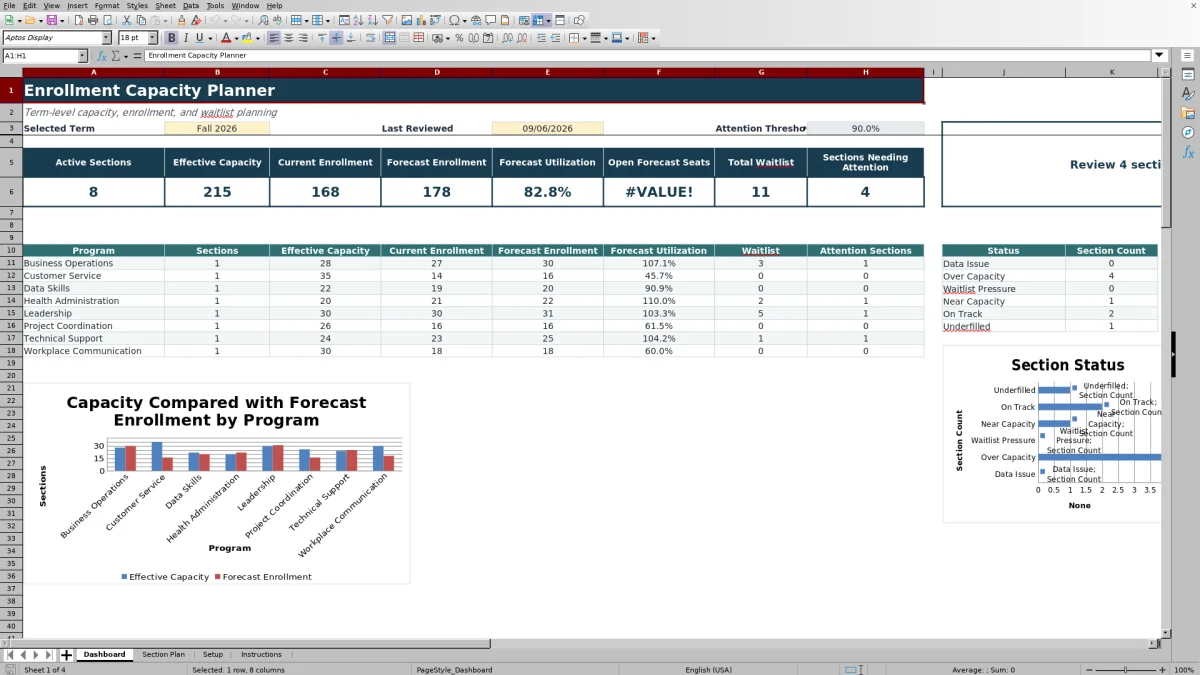
Task: Click row header 10
Action: point(10,250)
